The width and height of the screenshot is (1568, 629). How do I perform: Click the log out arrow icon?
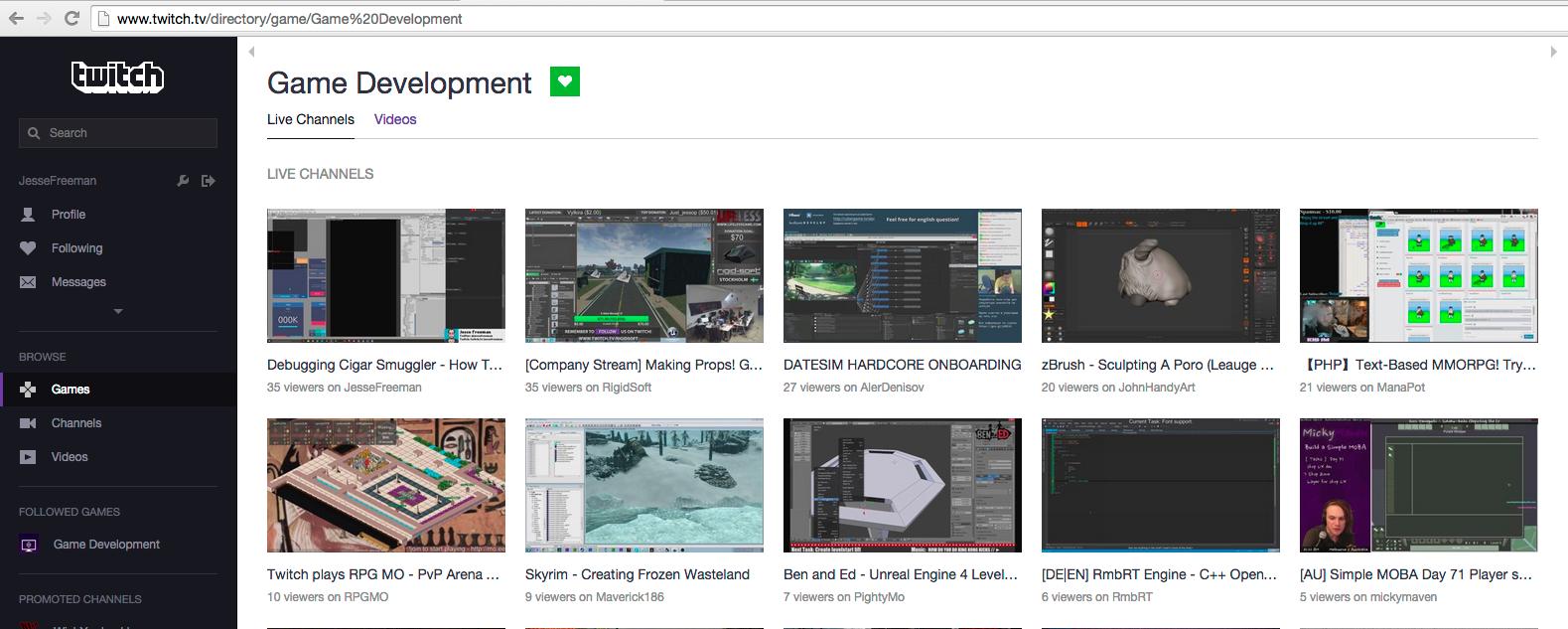(x=208, y=181)
